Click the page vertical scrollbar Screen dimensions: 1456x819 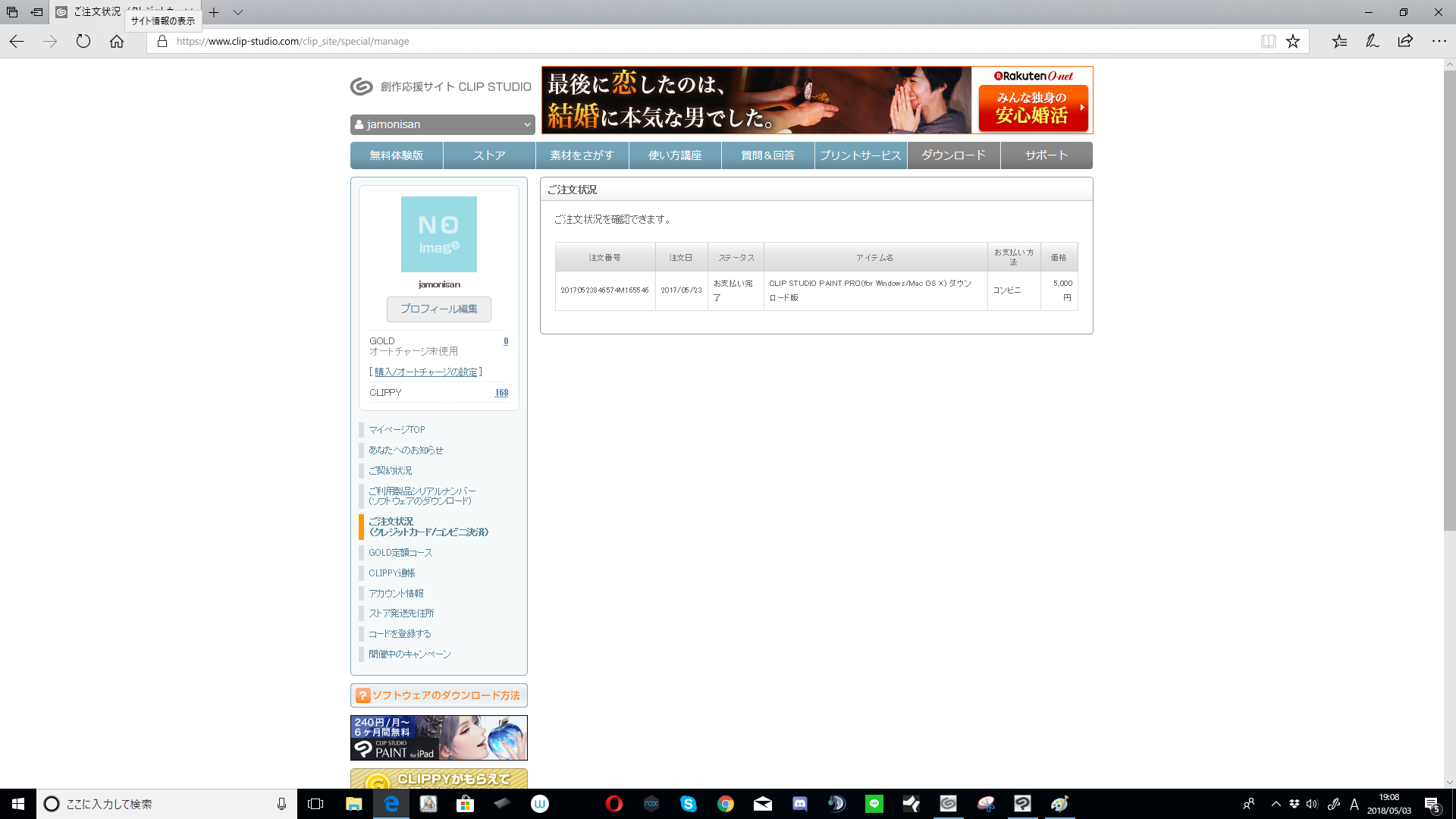[1449, 303]
